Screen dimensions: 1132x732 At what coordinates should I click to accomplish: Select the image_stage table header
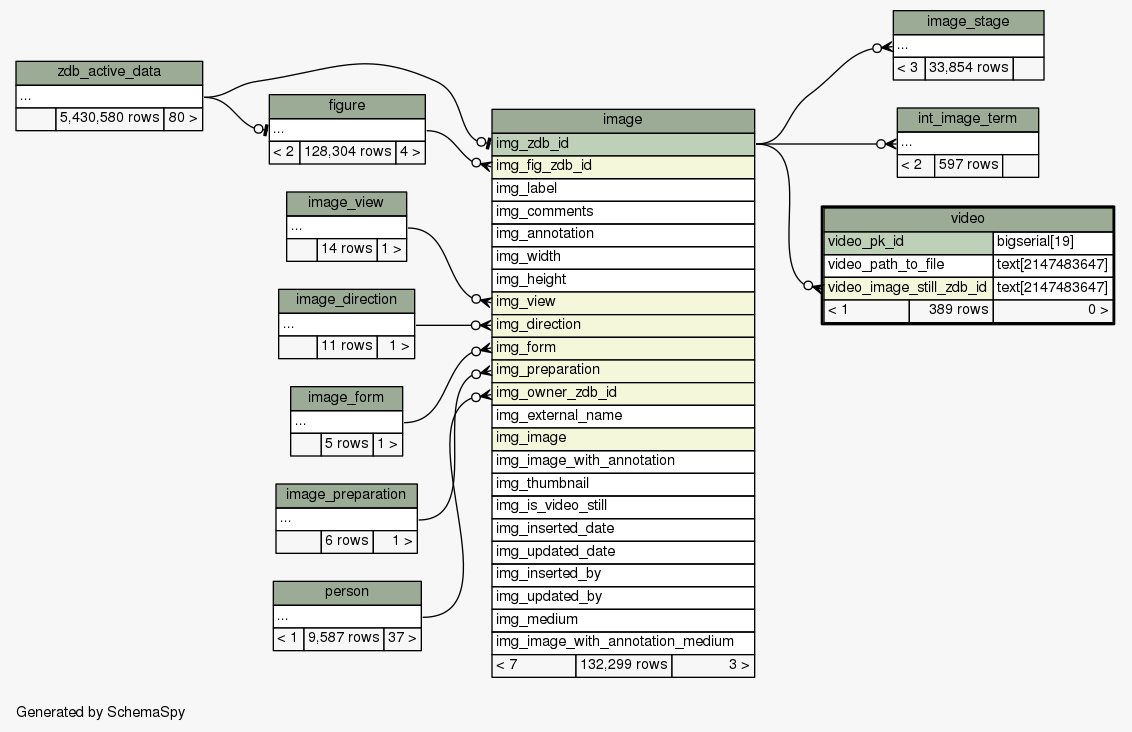click(967, 22)
